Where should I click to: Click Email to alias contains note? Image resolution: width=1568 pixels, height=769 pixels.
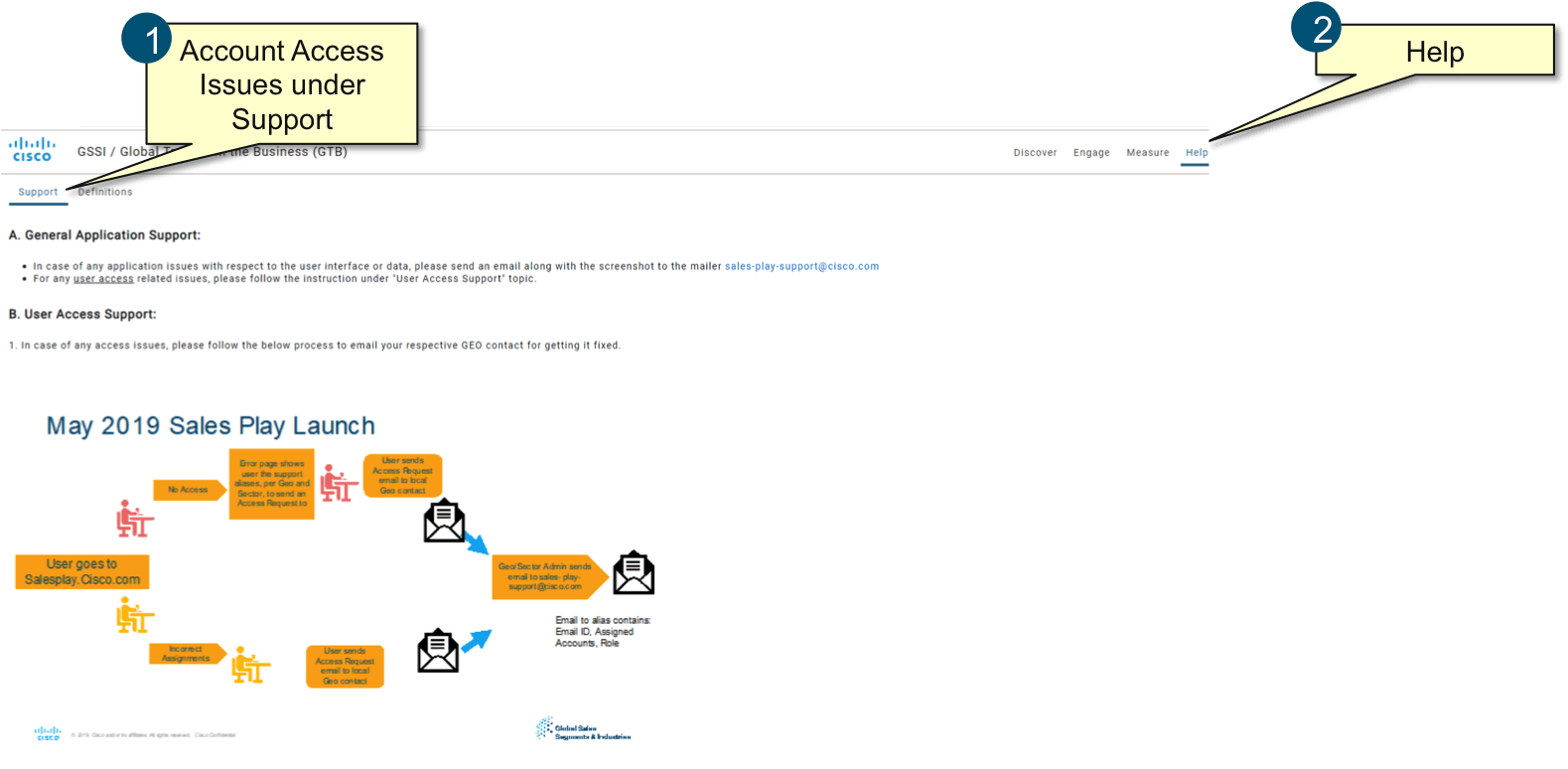(603, 632)
